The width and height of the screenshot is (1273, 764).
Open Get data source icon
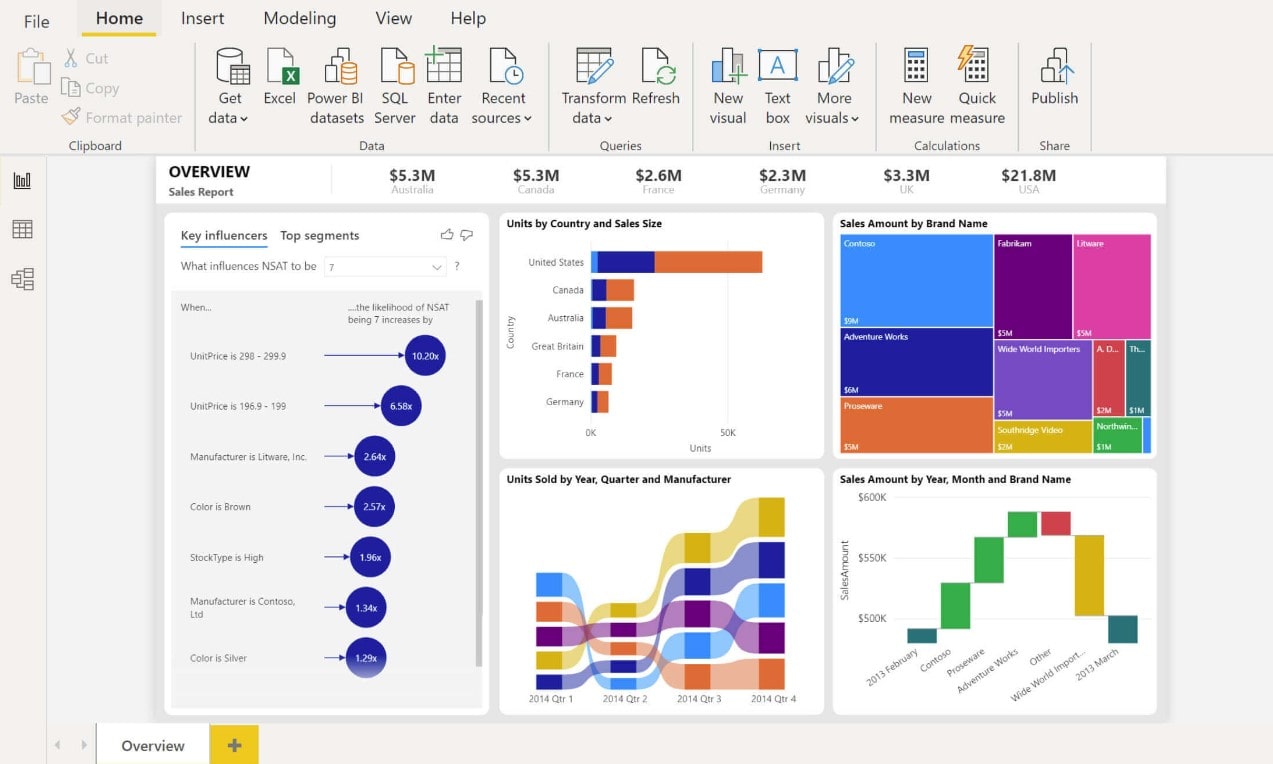[232, 67]
